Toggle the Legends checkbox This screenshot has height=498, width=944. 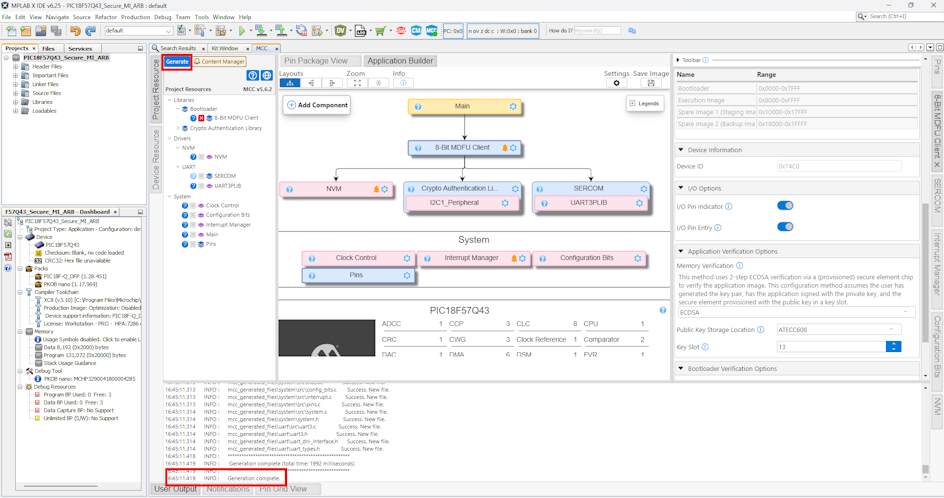(633, 104)
